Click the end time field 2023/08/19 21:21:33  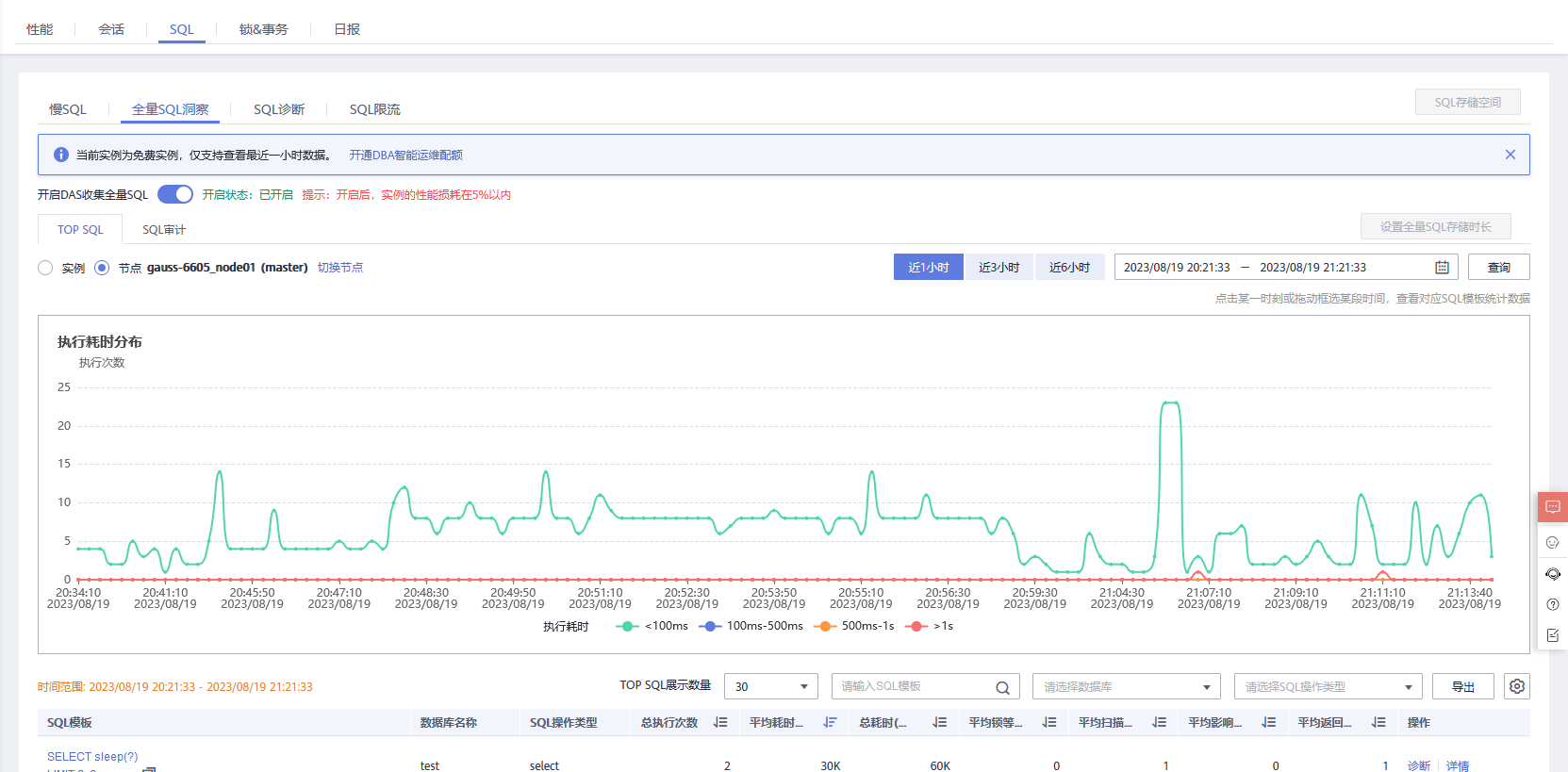[1313, 268]
